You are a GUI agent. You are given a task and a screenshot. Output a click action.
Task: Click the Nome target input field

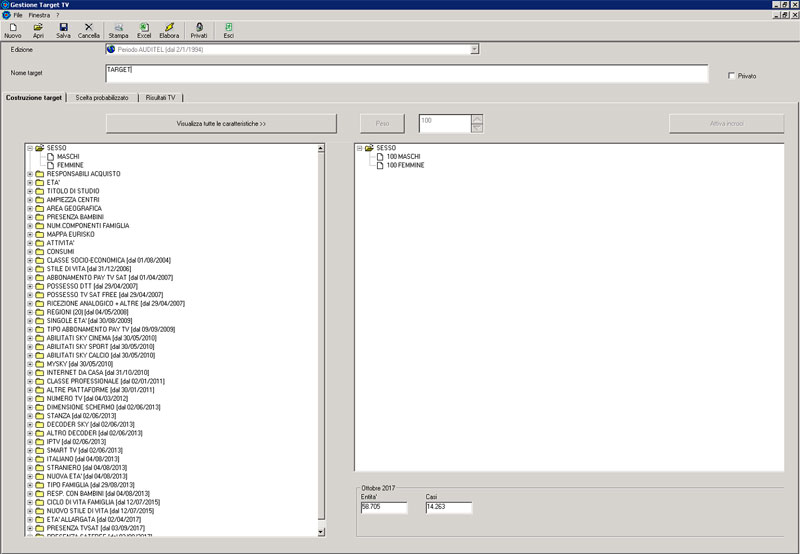click(x=405, y=74)
